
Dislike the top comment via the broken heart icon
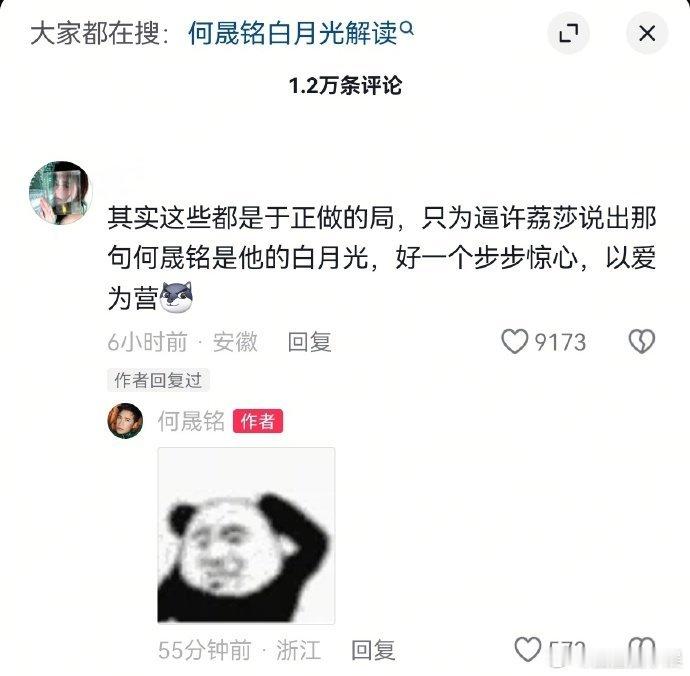pos(642,342)
